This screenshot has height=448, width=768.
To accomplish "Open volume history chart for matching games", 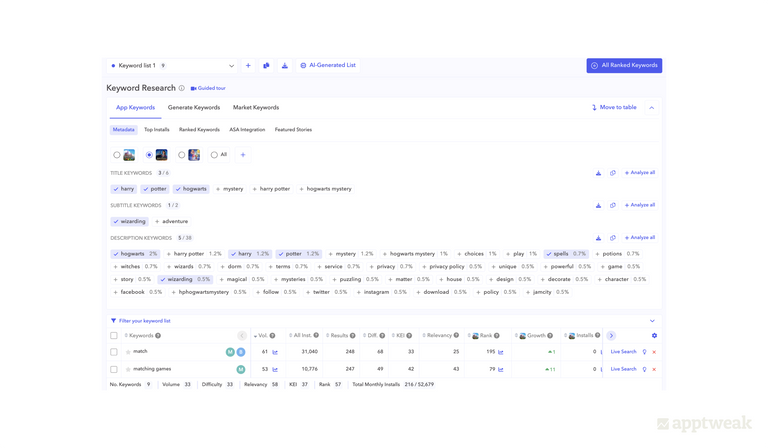I will 275,370.
